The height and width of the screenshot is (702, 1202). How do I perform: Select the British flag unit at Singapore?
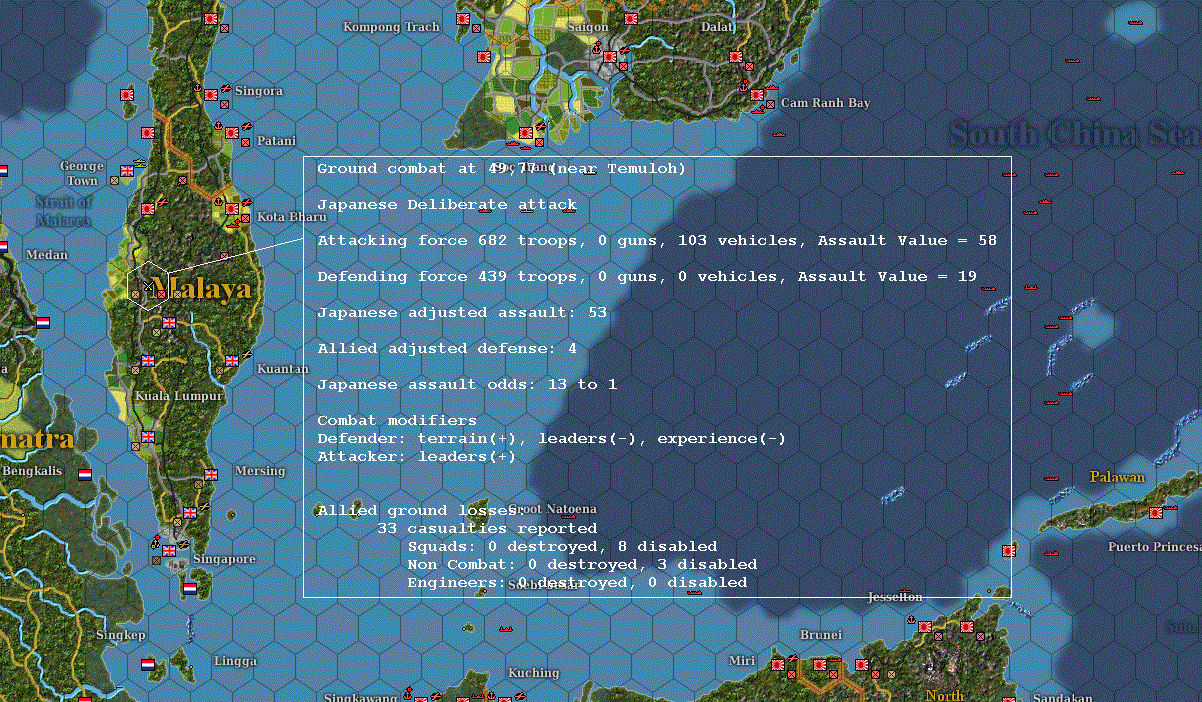(x=169, y=551)
